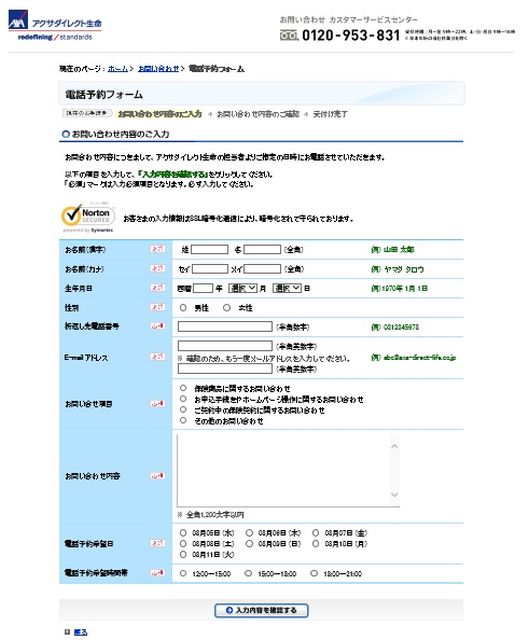Focus the E-mail confirmation field

225,369
